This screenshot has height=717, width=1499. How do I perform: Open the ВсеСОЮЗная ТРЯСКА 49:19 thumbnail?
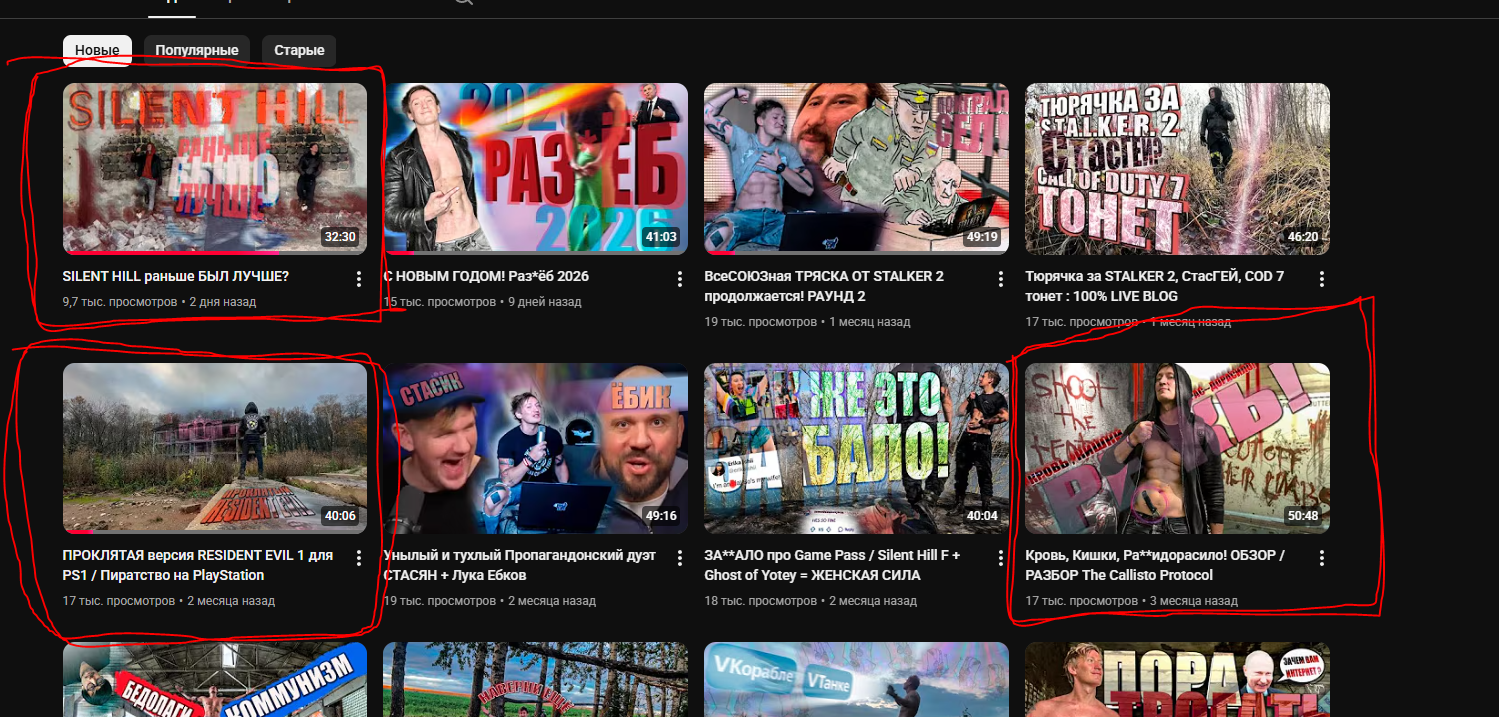point(856,168)
